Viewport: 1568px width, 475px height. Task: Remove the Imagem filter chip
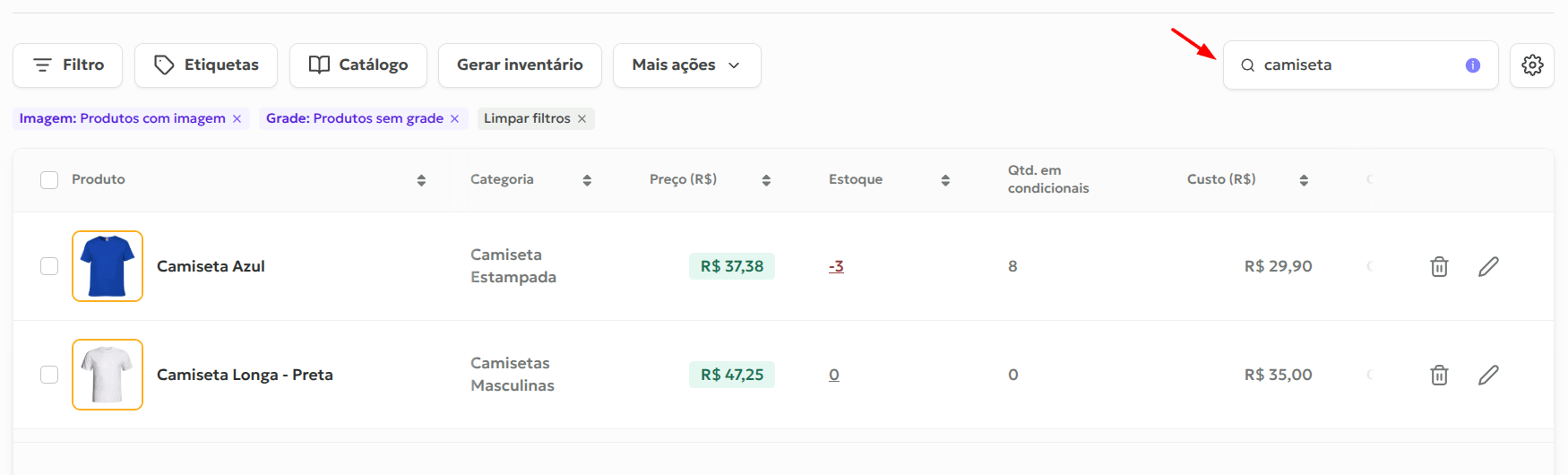coord(237,118)
